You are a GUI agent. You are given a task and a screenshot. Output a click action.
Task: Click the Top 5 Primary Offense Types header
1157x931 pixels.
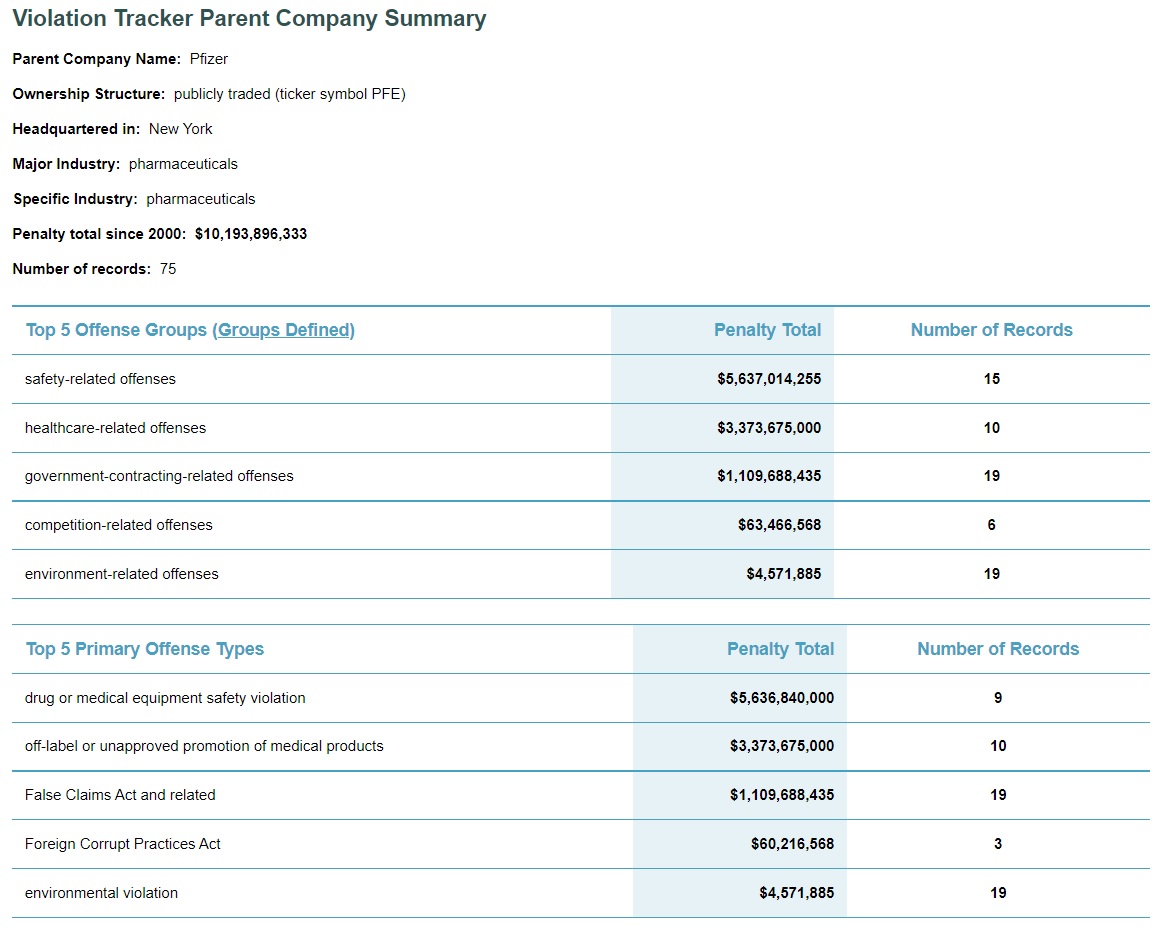click(x=145, y=649)
